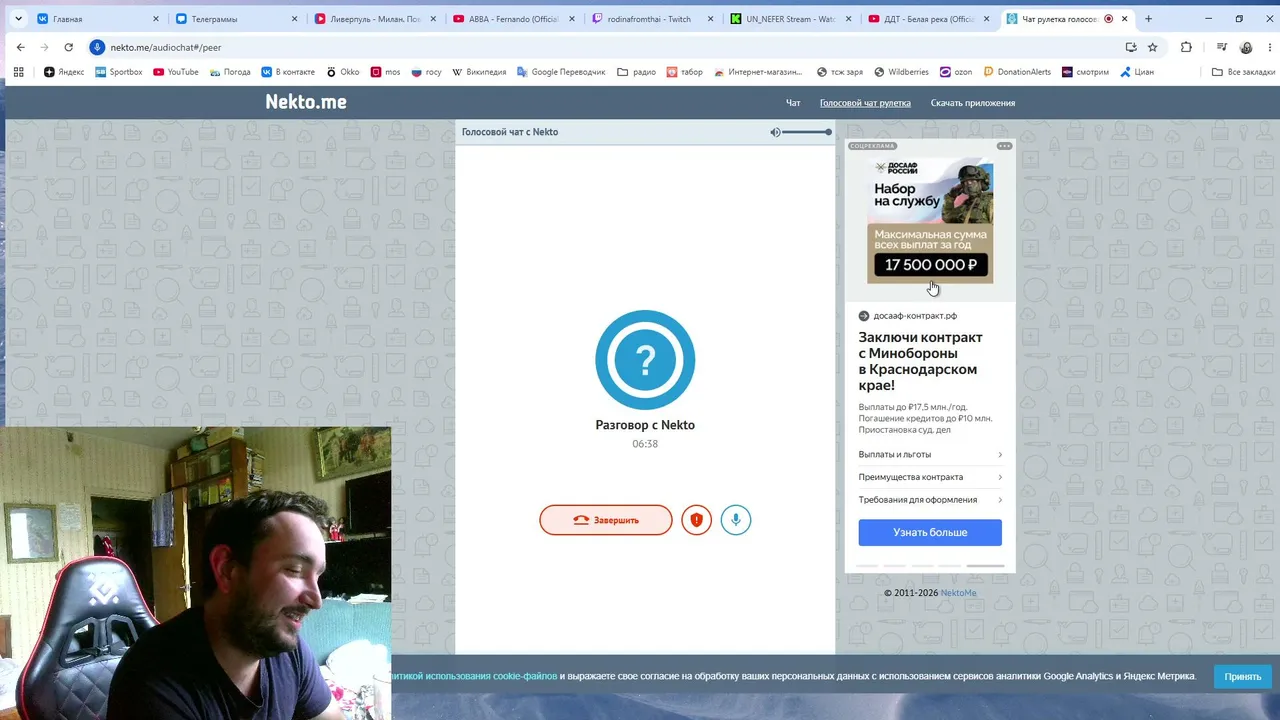This screenshot has height=720, width=1280.
Task: Reload the nekto.me page
Action: click(68, 47)
